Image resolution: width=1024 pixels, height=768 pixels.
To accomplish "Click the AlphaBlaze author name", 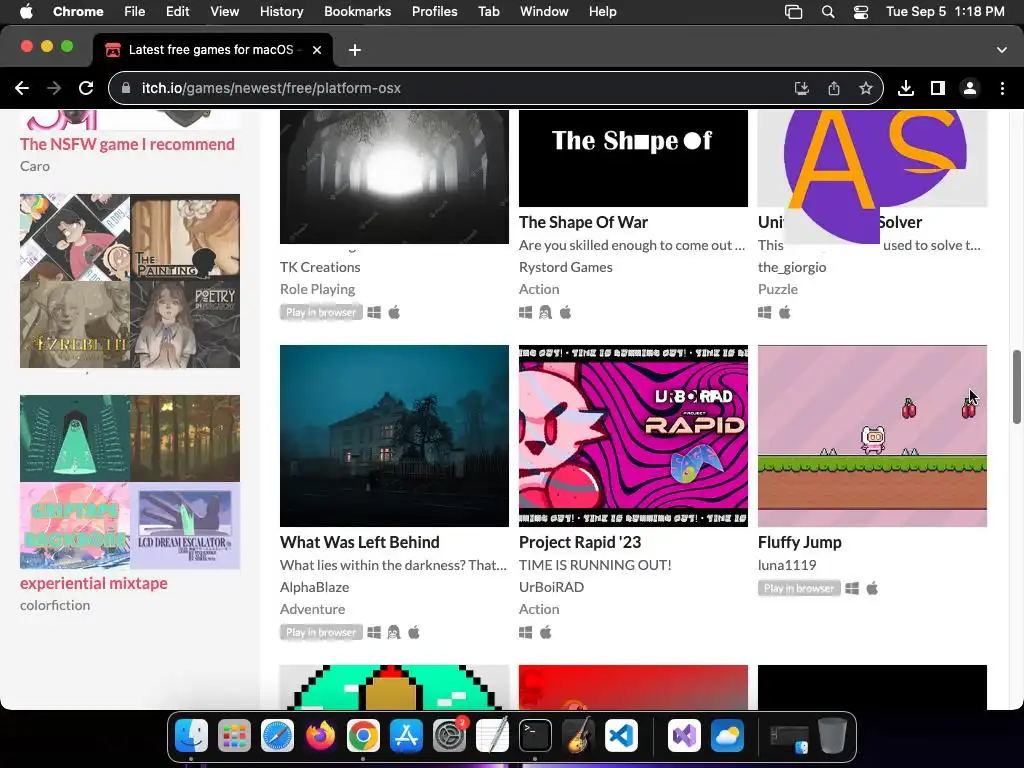I will 314,587.
